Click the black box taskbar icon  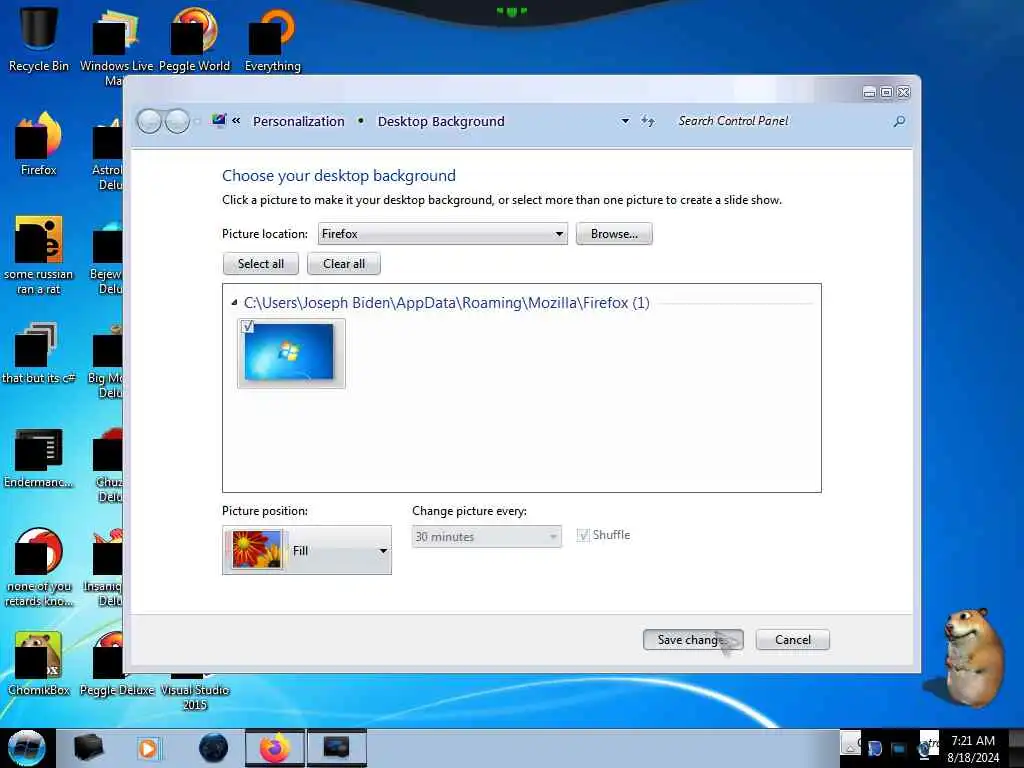(x=89, y=748)
